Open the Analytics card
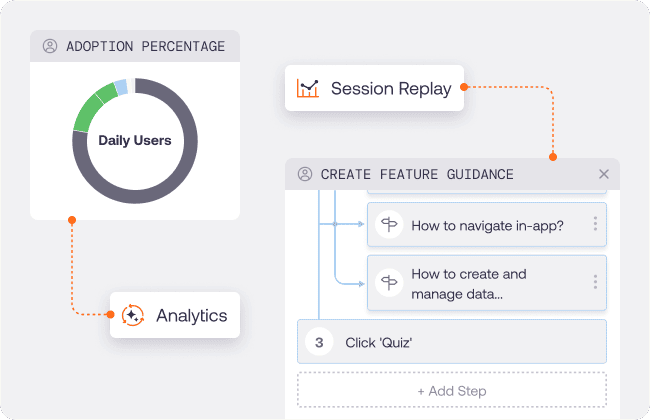 (x=175, y=315)
